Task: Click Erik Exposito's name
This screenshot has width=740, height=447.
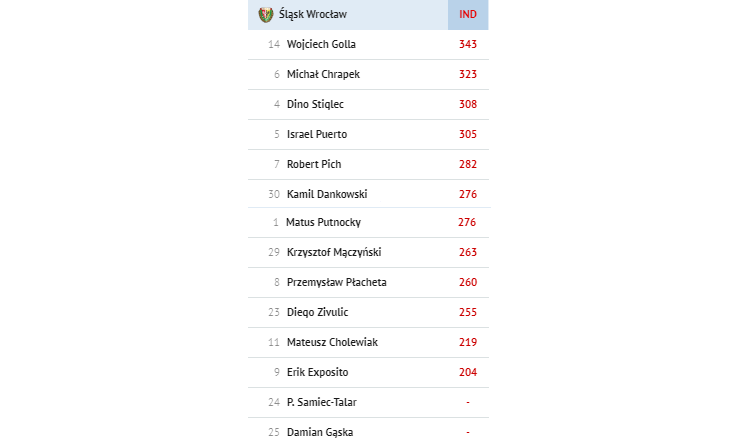Action: point(317,372)
